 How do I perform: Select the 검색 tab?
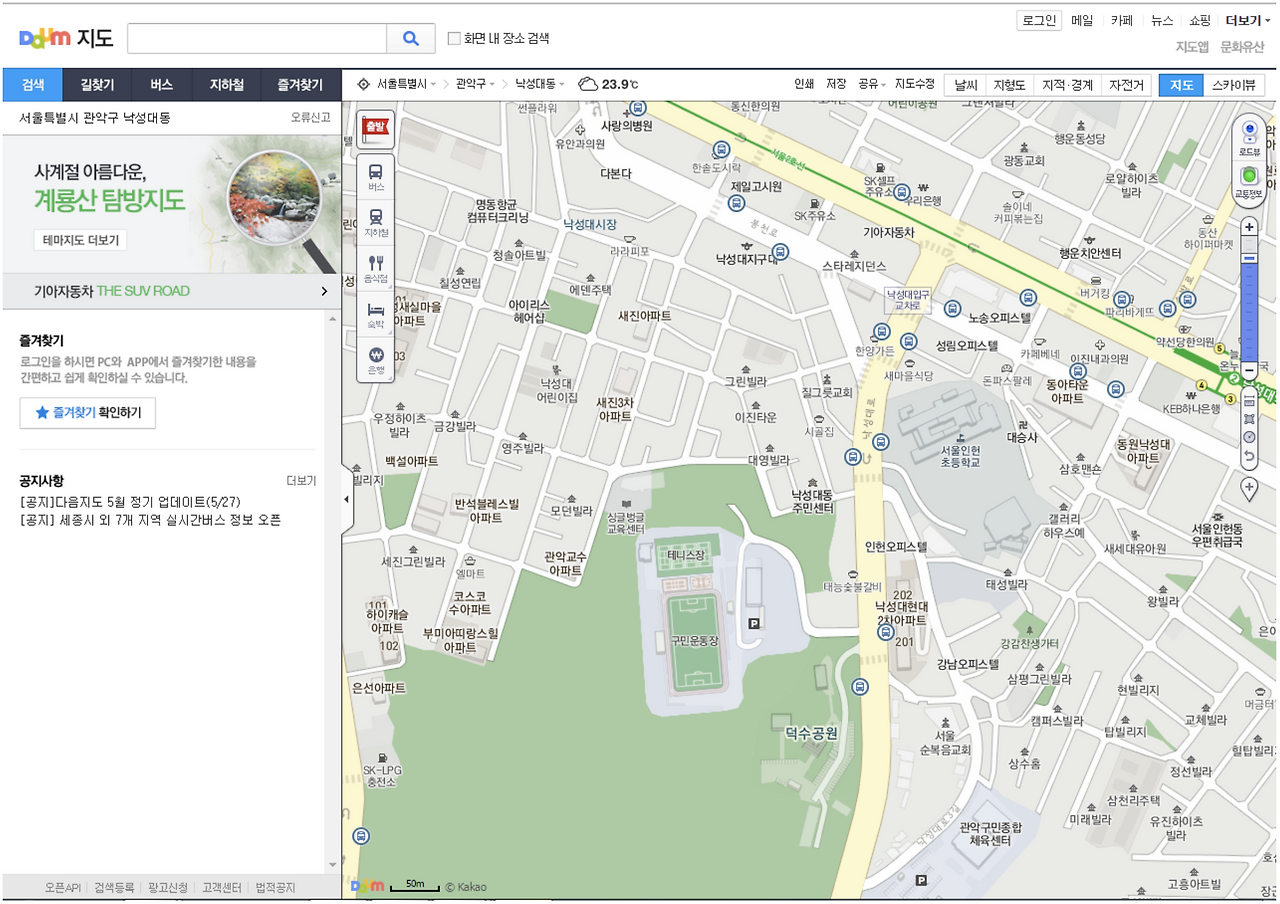[x=33, y=85]
